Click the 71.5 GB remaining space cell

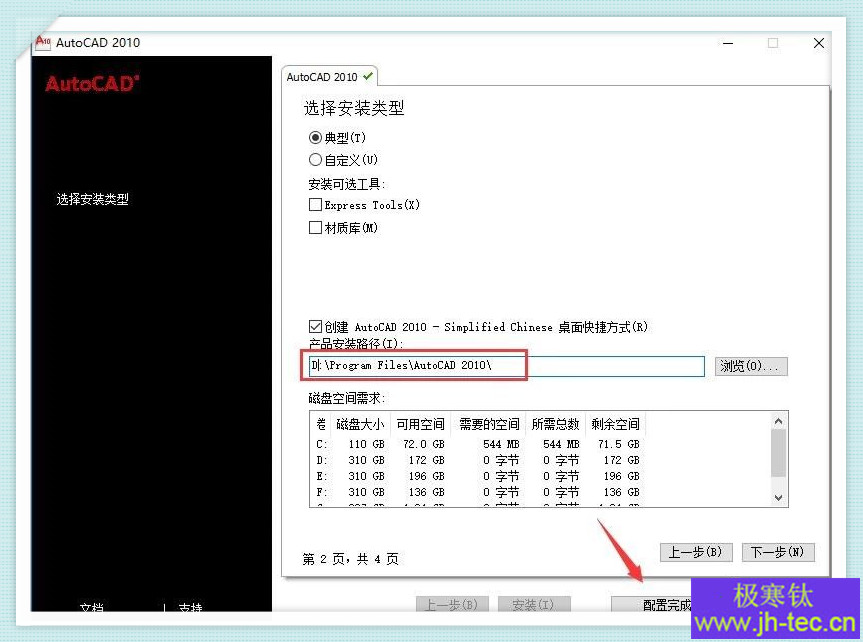(619, 444)
